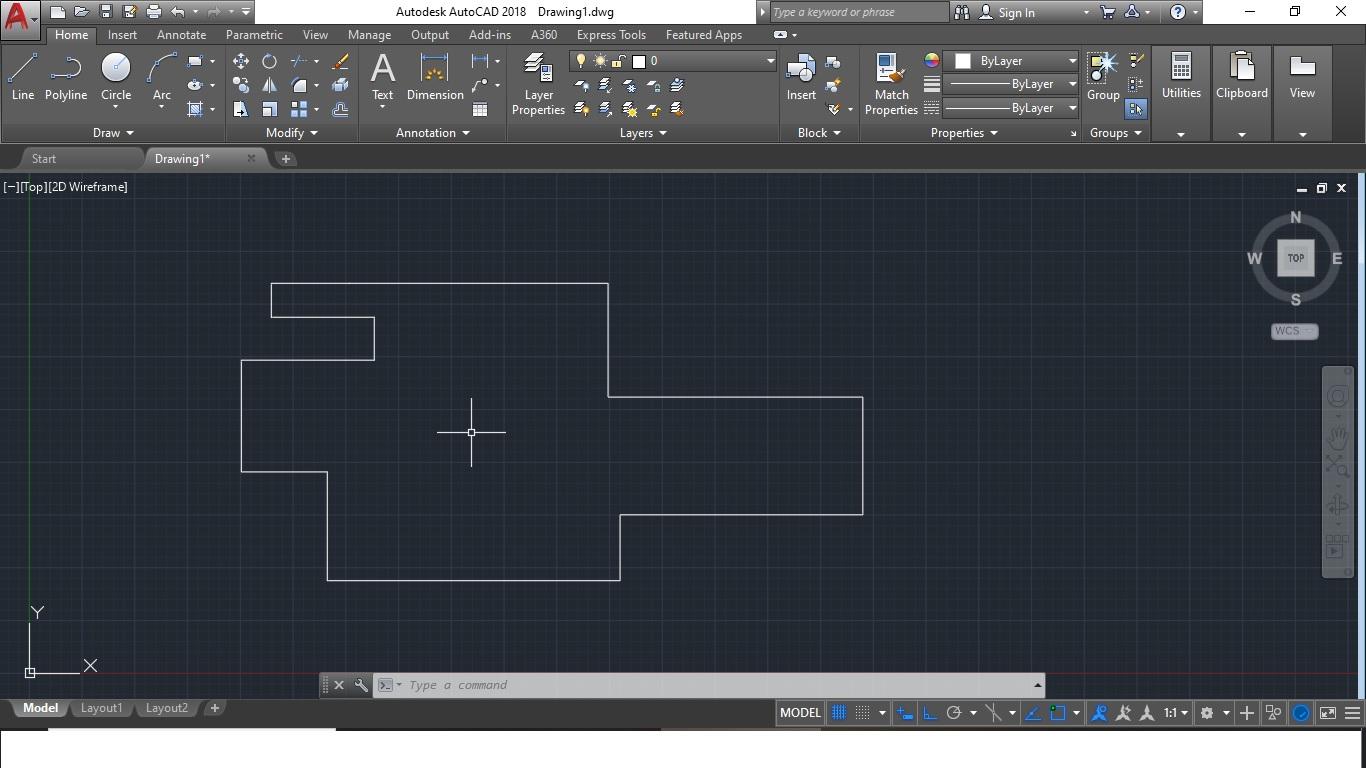Image resolution: width=1366 pixels, height=768 pixels.
Task: Click the Undo arrow
Action: pos(178,12)
